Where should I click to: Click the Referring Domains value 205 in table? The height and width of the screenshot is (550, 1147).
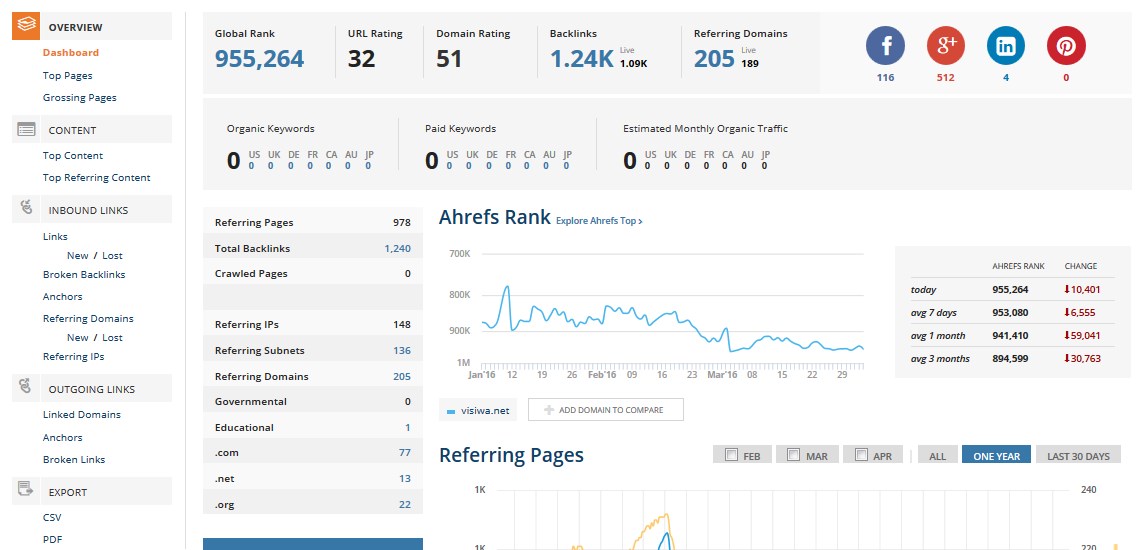click(402, 376)
